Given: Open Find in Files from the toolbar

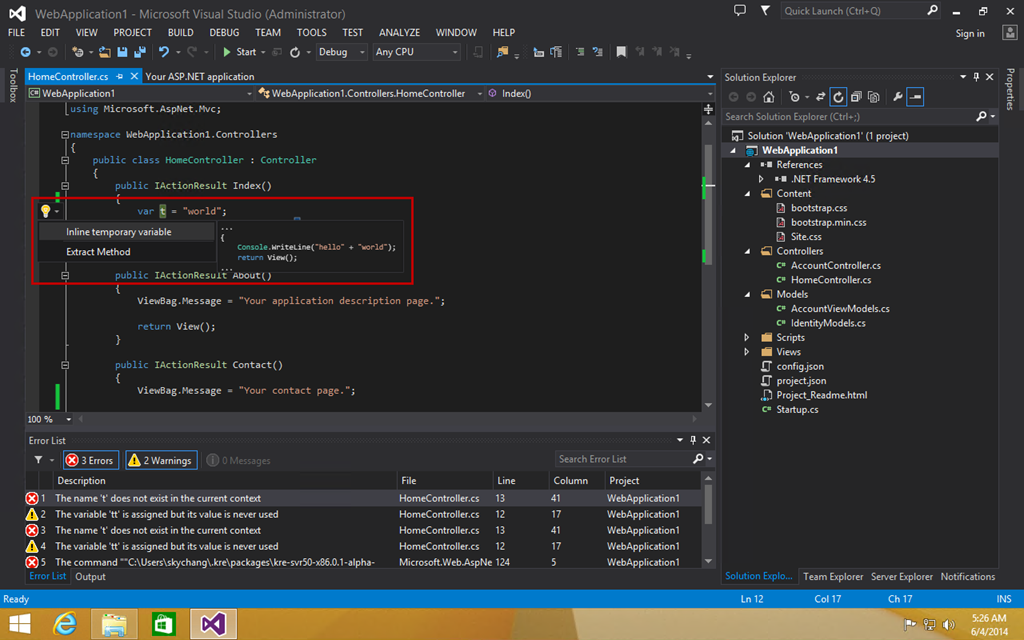Looking at the screenshot, I should tap(502, 52).
